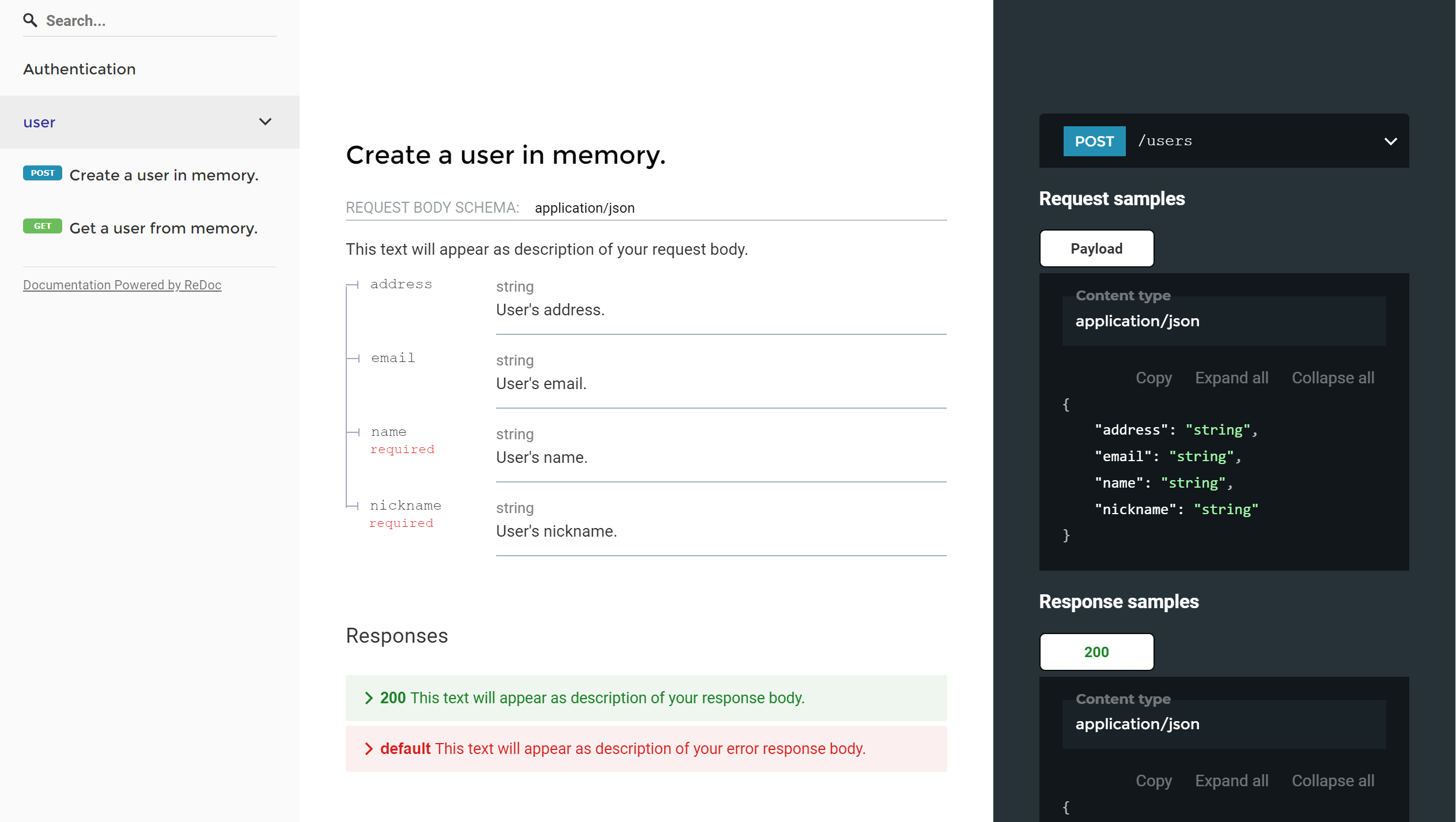Click Collapse all in the response sample panel

pyautogui.click(x=1333, y=781)
